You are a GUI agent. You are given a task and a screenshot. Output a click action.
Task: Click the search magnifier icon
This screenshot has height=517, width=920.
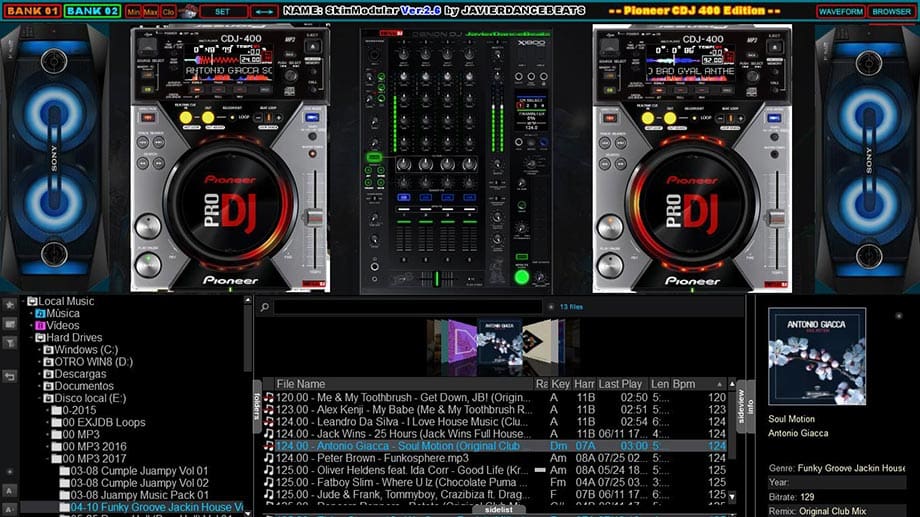[265, 307]
